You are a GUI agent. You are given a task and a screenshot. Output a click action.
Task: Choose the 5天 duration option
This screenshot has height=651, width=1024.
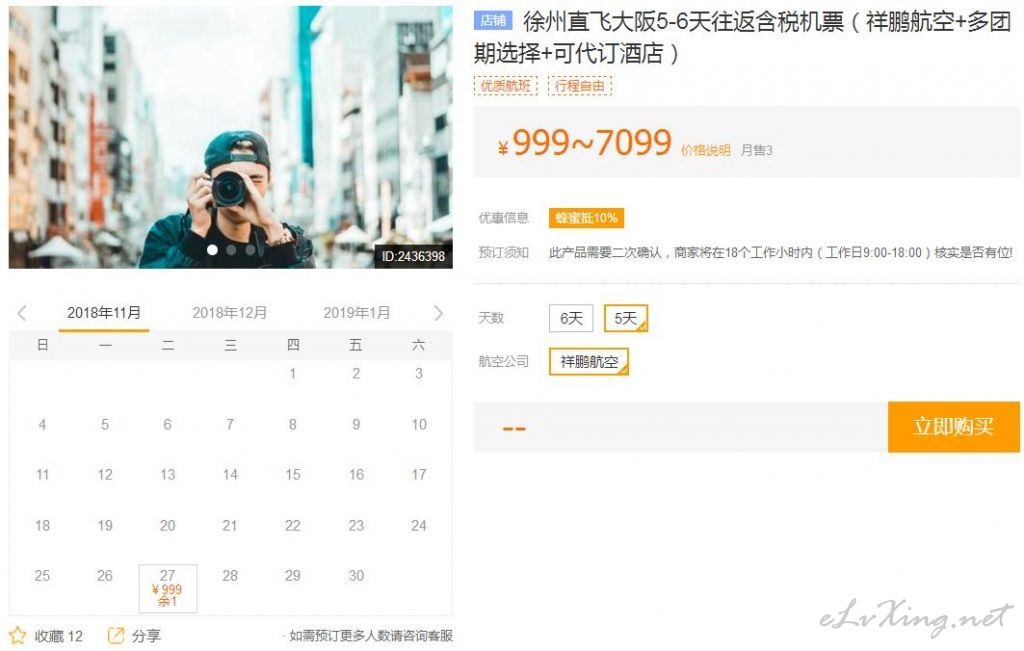click(626, 318)
